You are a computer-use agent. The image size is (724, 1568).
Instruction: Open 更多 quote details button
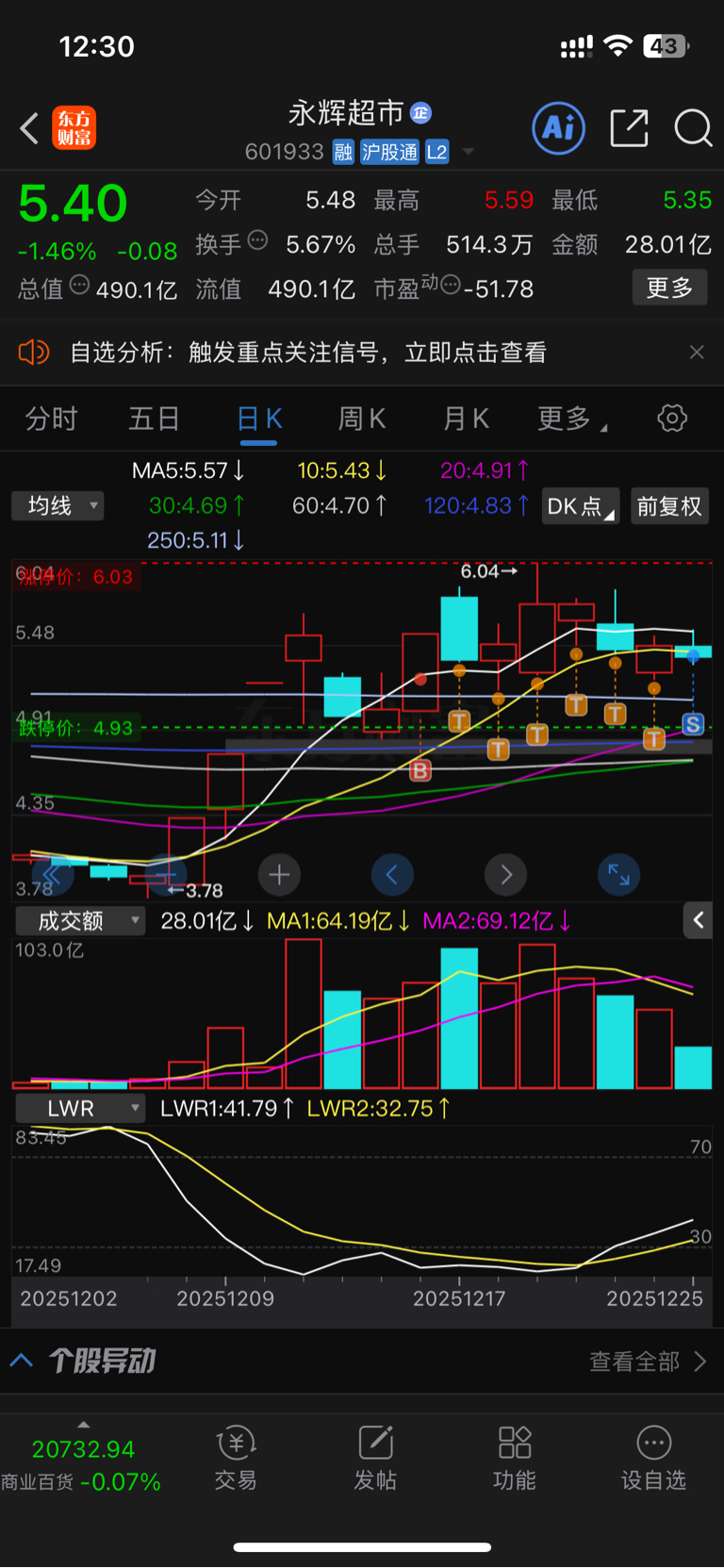pos(669,288)
